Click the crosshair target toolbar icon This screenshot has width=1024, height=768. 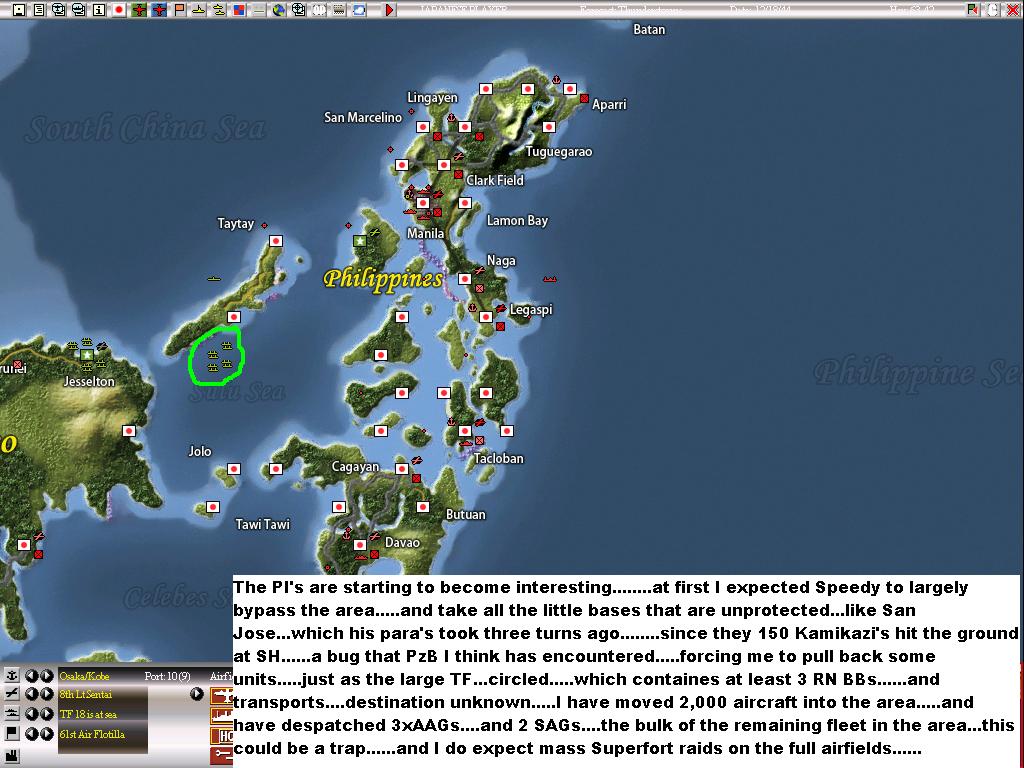[299, 10]
